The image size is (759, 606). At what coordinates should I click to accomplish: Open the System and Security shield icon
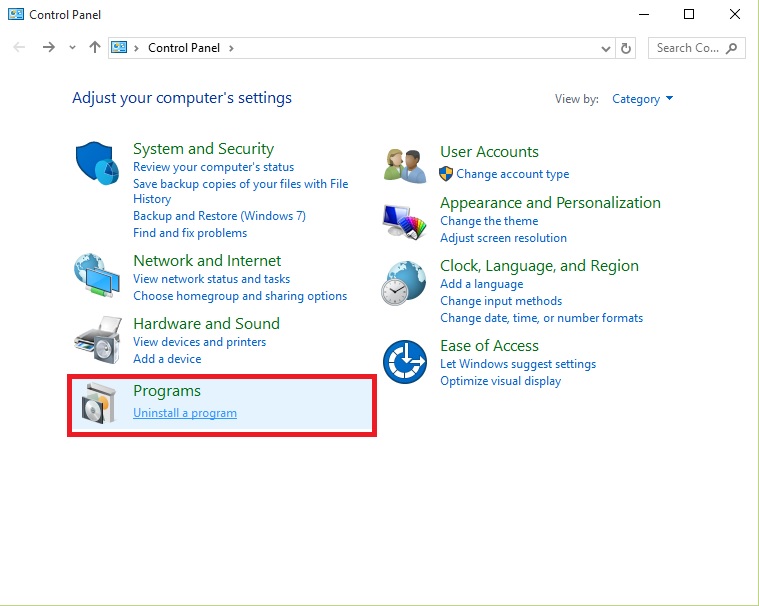(x=97, y=163)
